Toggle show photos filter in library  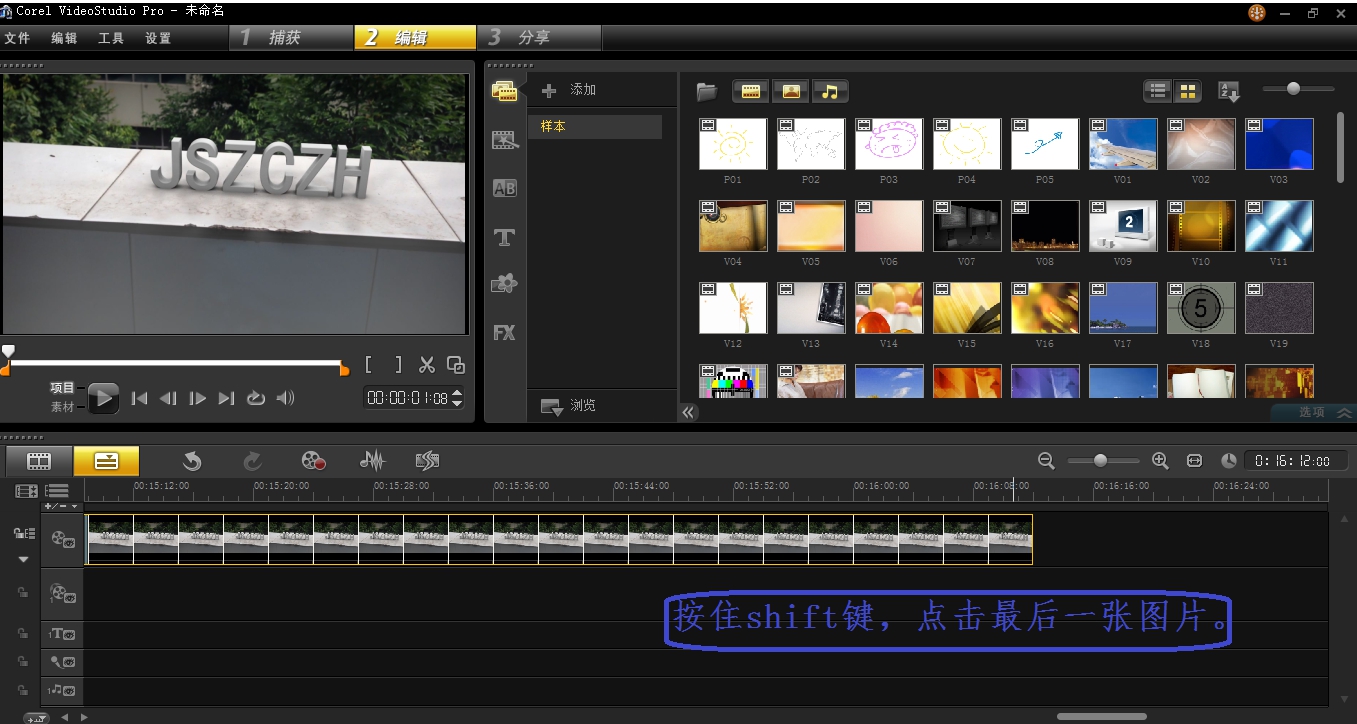[791, 91]
